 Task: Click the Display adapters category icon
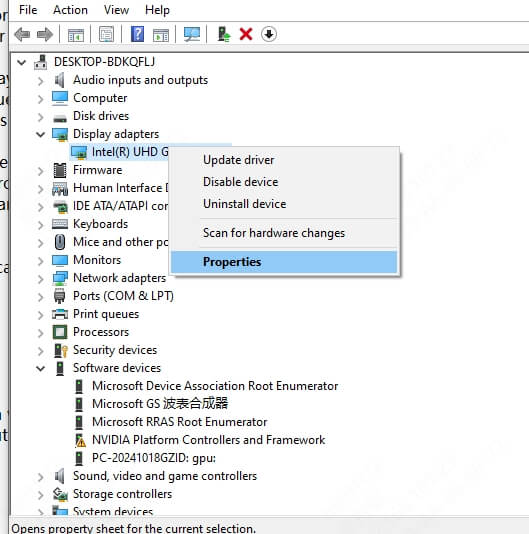60,134
